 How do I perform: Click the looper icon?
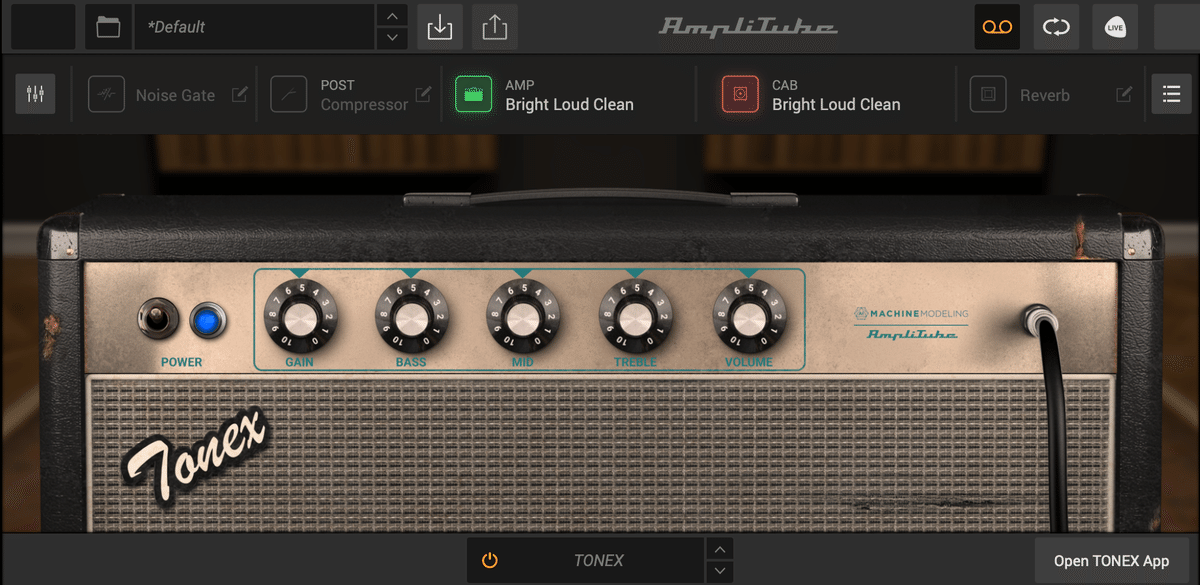pos(1056,27)
